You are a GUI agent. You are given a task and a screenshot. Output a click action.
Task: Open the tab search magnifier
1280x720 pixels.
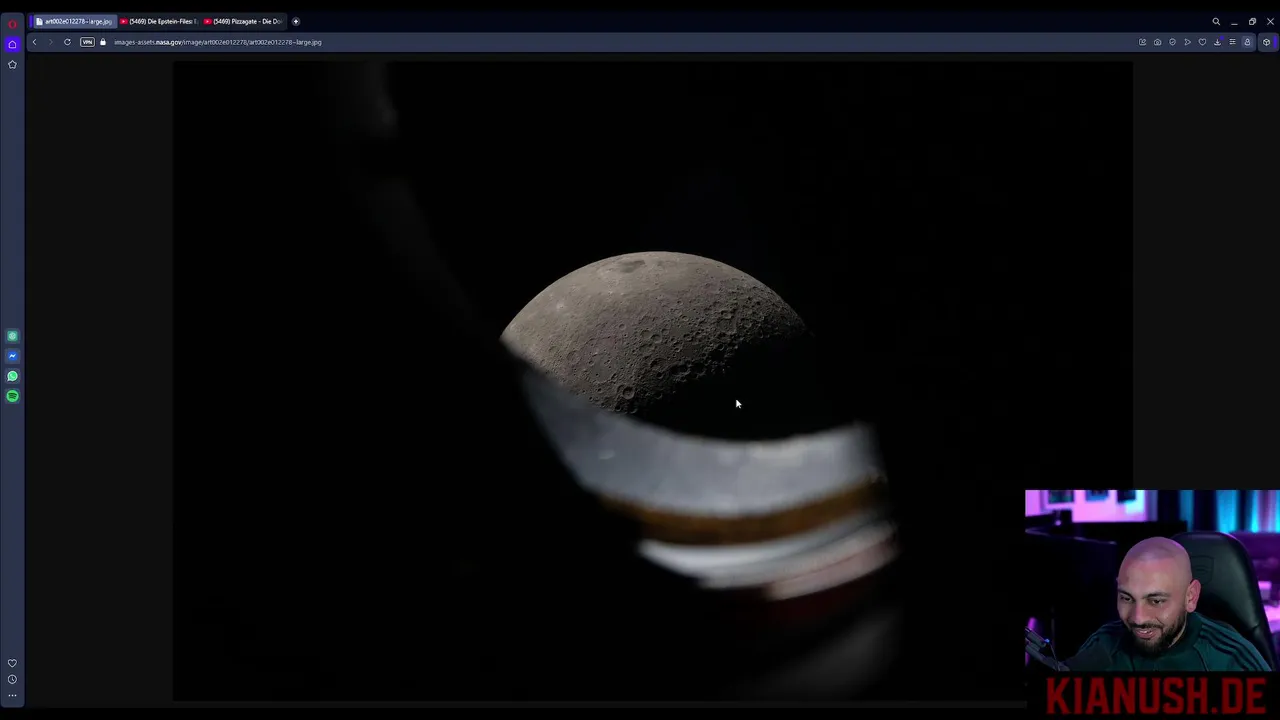[1216, 21]
